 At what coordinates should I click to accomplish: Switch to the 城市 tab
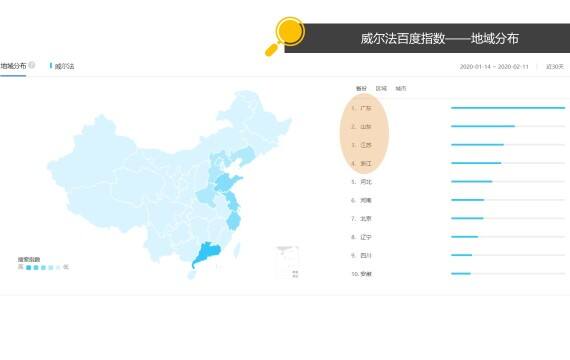click(x=401, y=88)
